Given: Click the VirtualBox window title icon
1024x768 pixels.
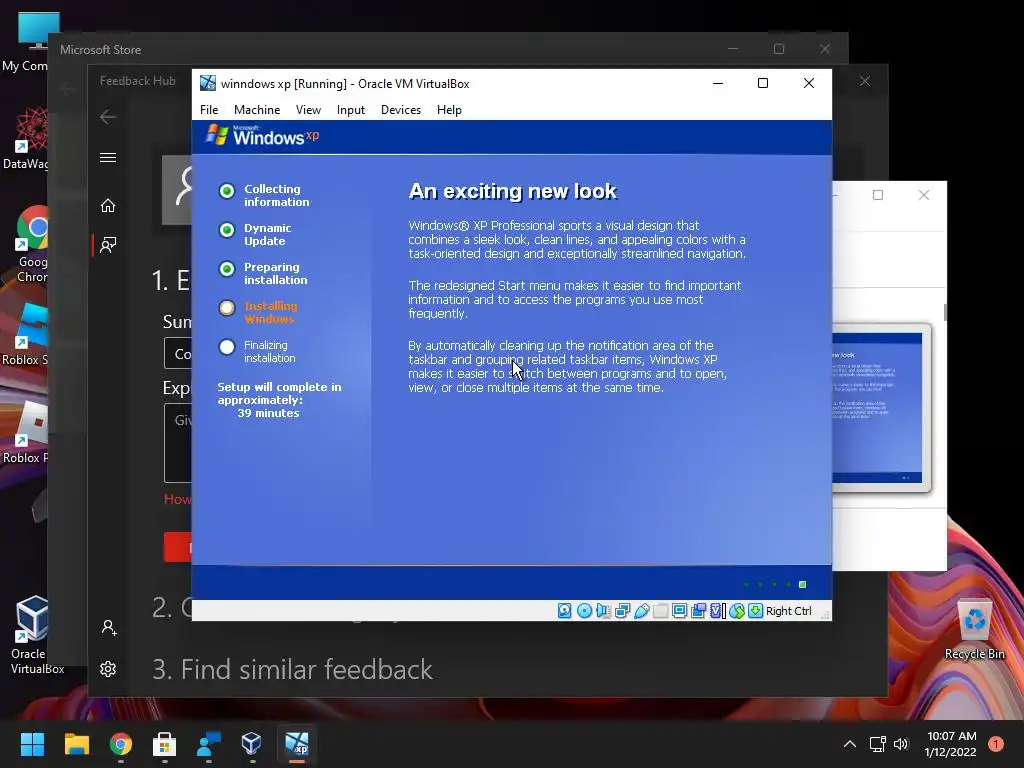Looking at the screenshot, I should (208, 84).
